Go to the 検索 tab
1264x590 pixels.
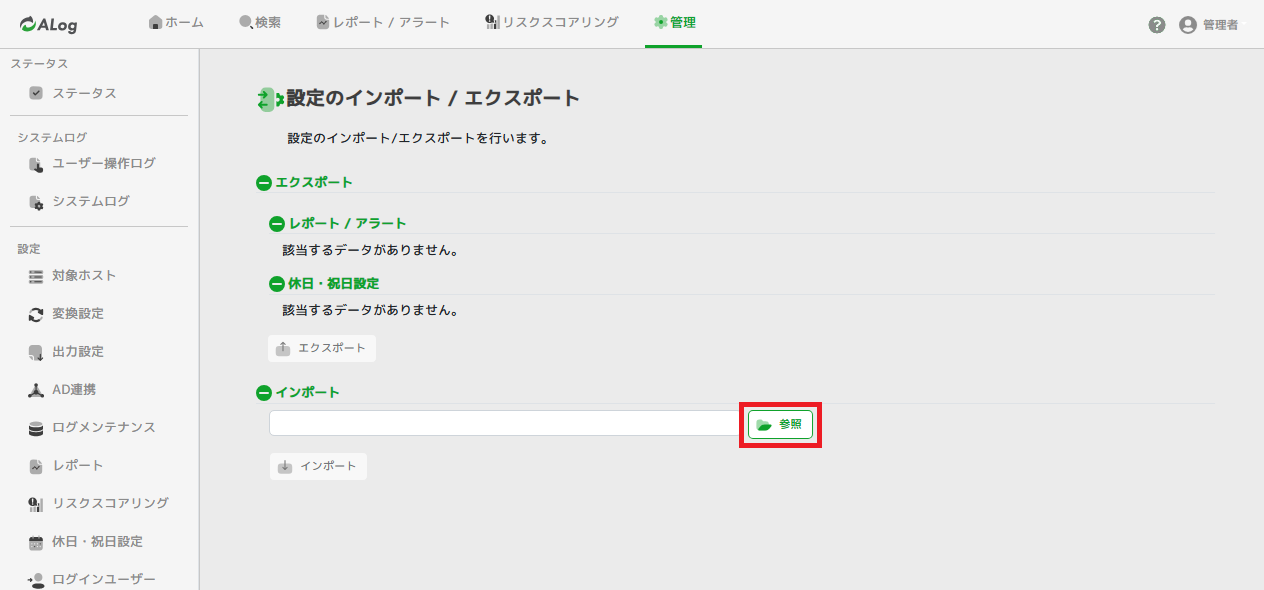coord(260,22)
